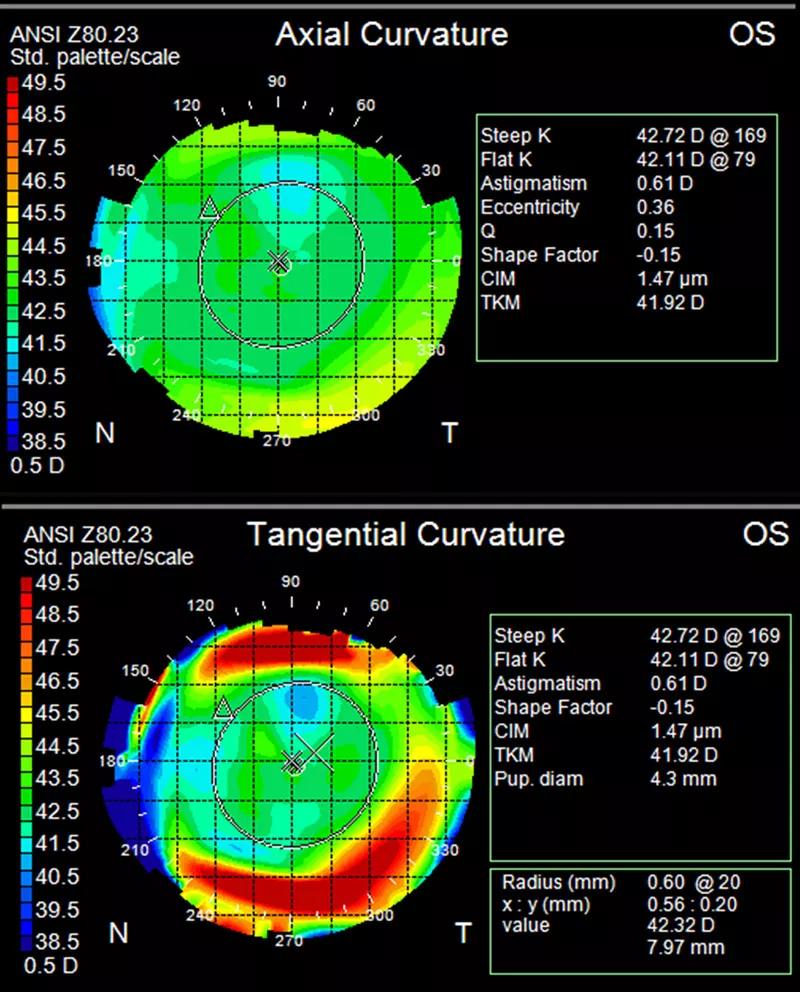Click the Axial Curvature title

pos(392,34)
